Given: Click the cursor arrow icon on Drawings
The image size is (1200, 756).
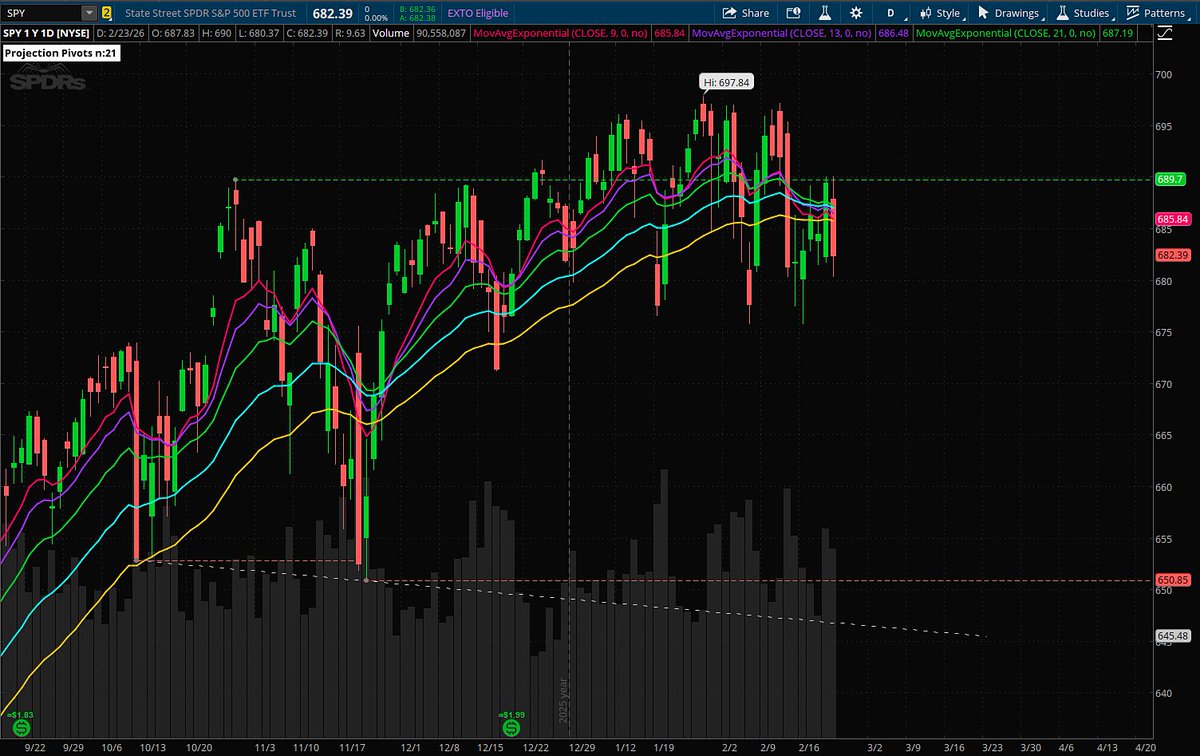Looking at the screenshot, I should (984, 13).
